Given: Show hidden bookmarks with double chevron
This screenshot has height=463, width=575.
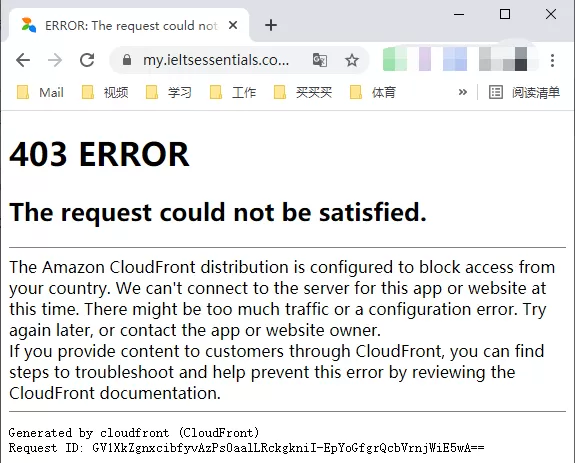Looking at the screenshot, I should coord(463,92).
